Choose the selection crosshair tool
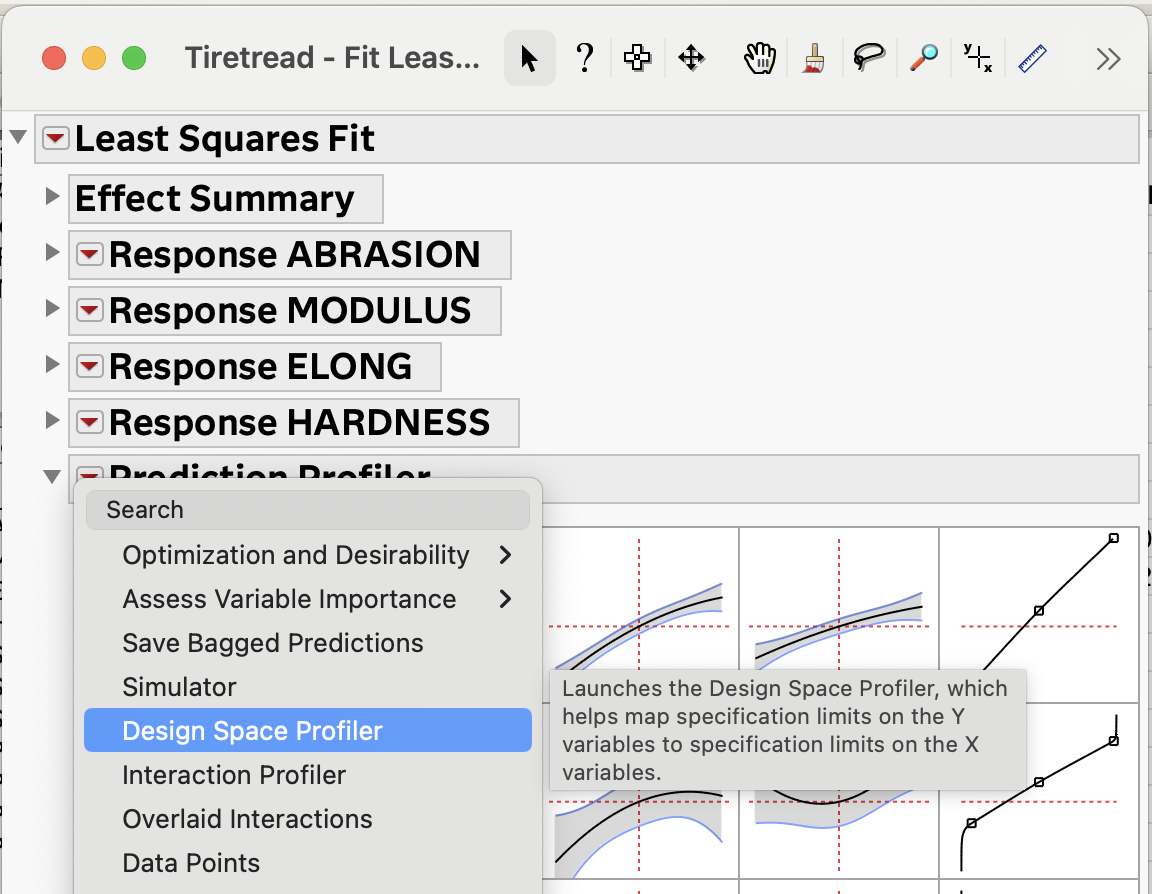Viewport: 1152px width, 894px height. (x=636, y=58)
